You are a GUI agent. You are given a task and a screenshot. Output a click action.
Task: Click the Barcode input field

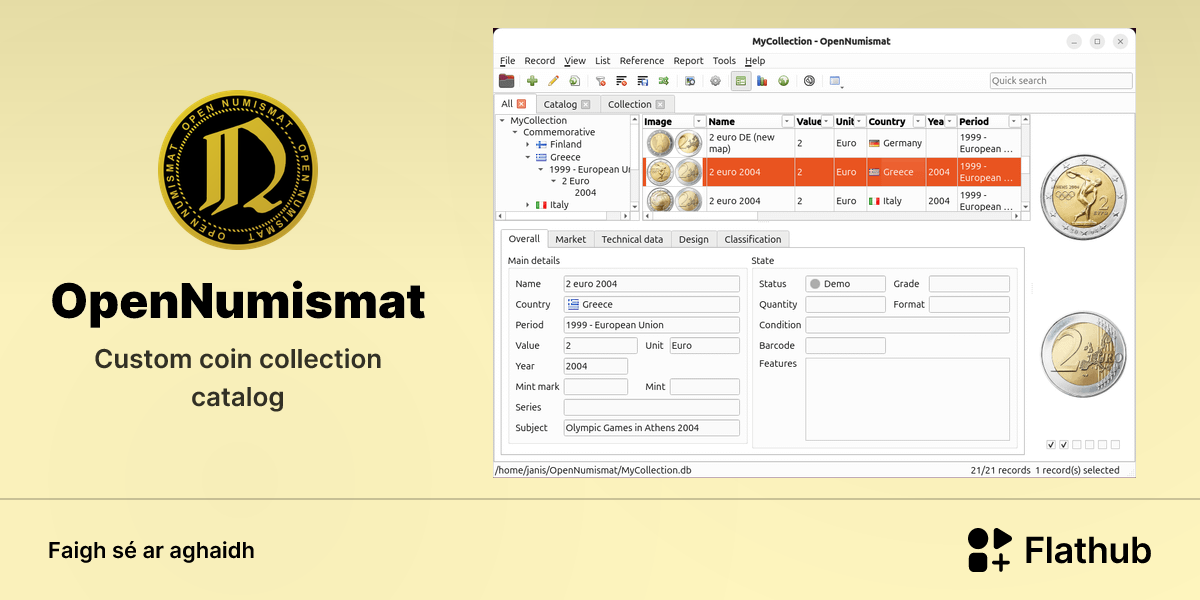click(x=845, y=345)
